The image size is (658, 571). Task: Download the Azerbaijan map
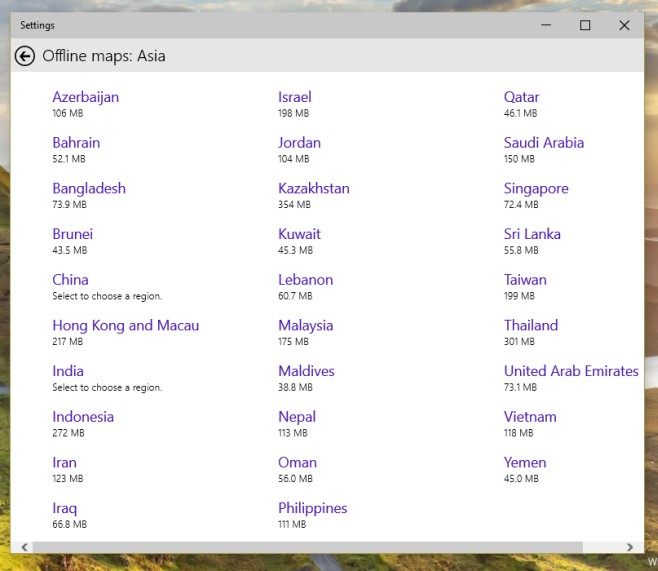tap(86, 97)
